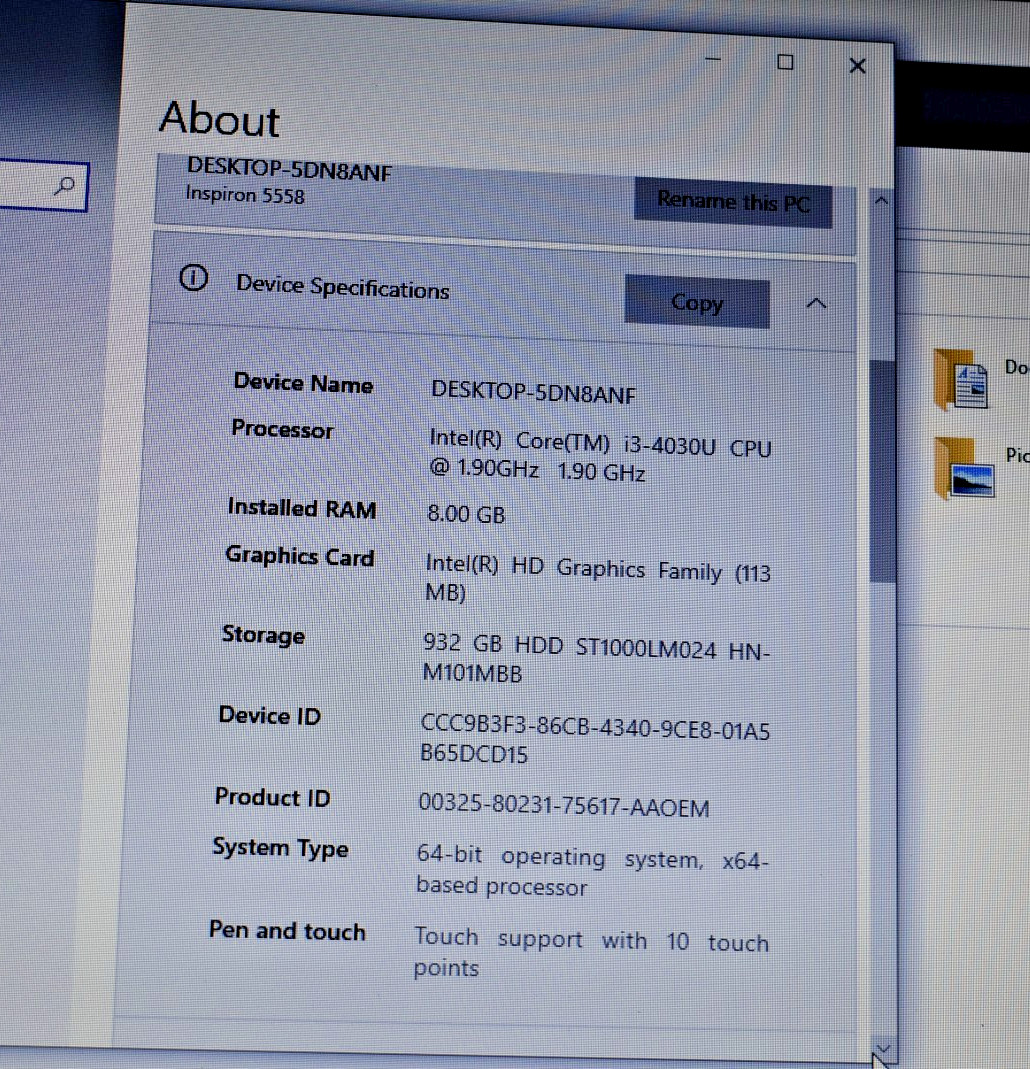Open the Documents folder icon in background window
1030x1069 pixels.
coord(961,379)
